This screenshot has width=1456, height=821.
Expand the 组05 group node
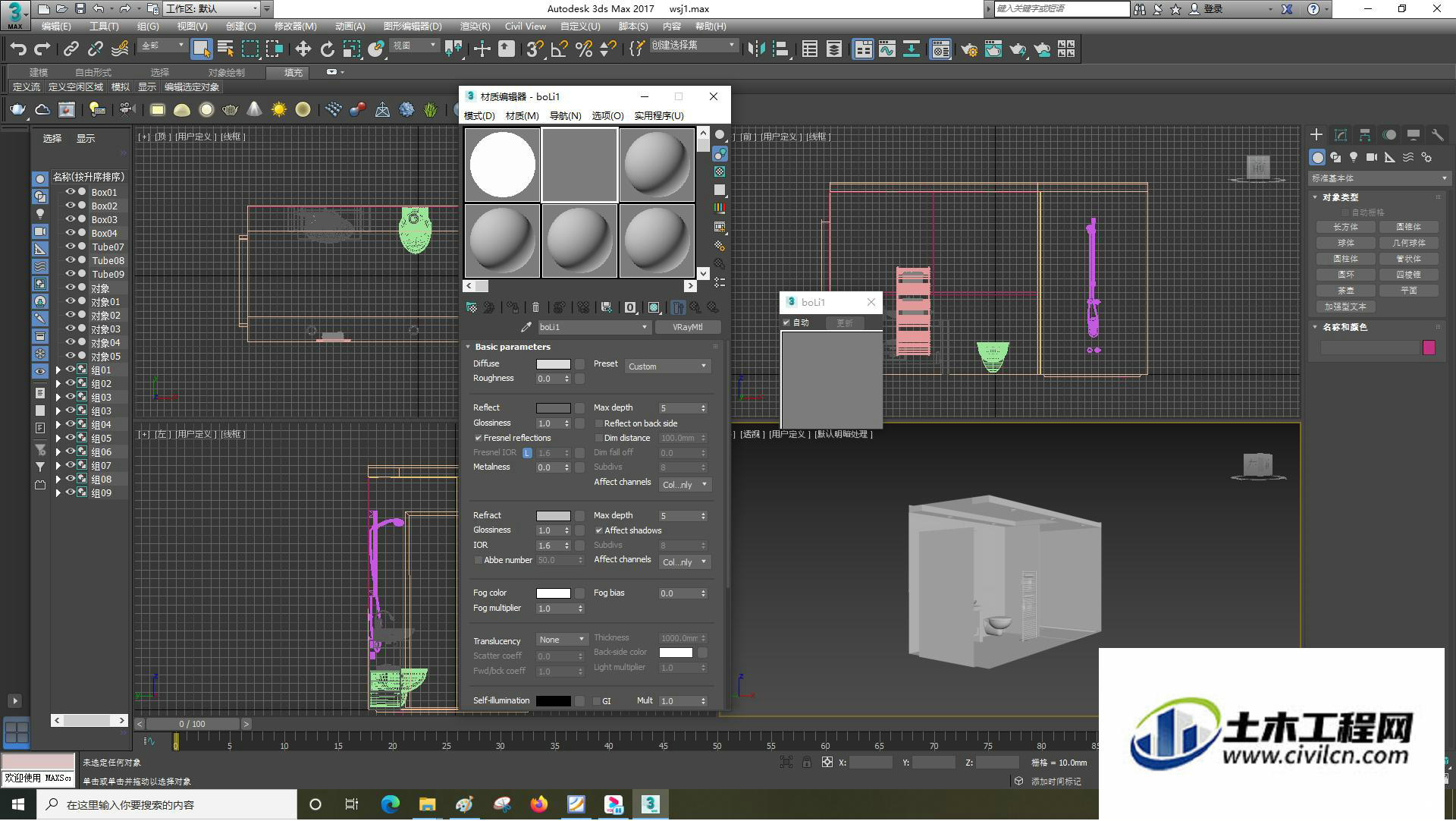[58, 439]
